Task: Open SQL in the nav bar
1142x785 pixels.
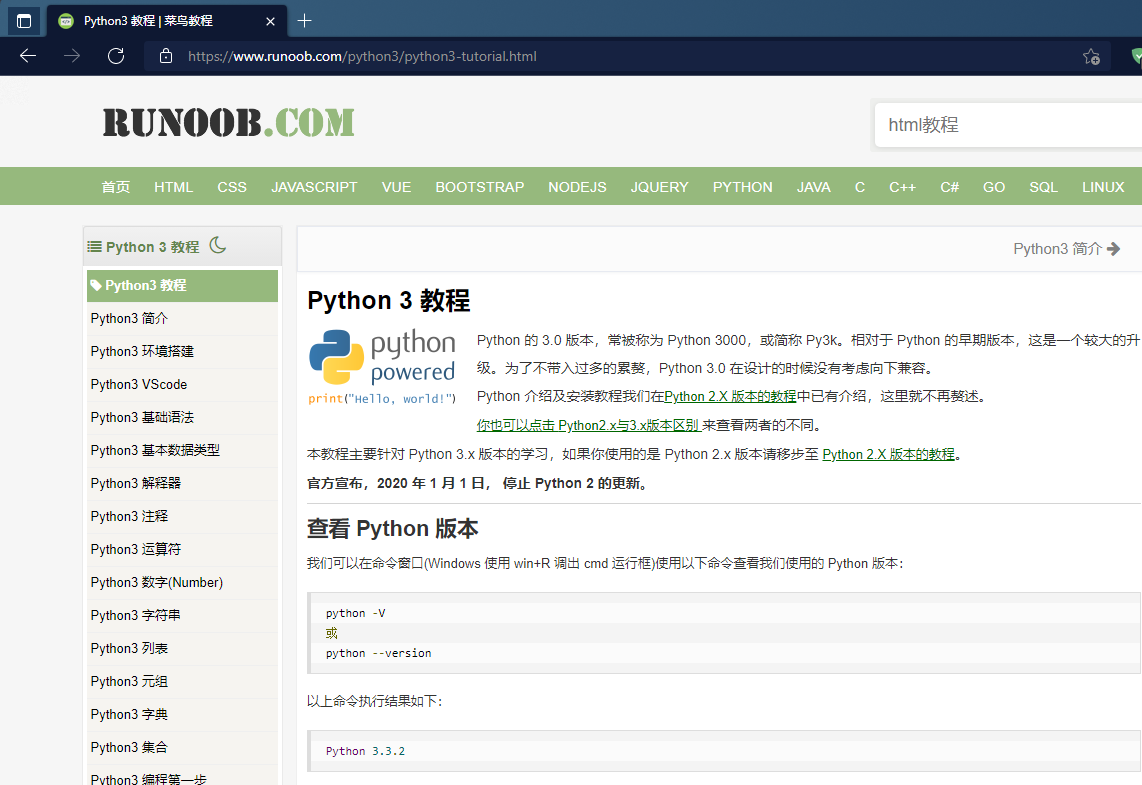Action: (1043, 187)
